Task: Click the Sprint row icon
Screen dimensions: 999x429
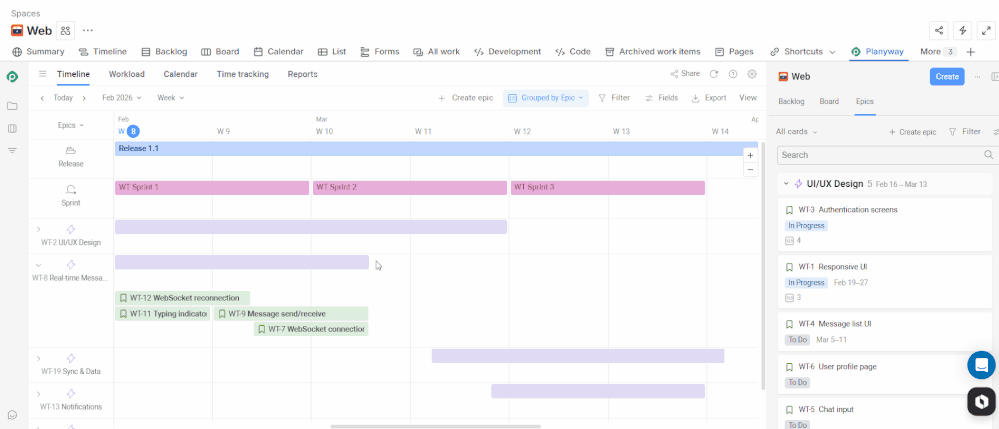Action: click(71, 189)
